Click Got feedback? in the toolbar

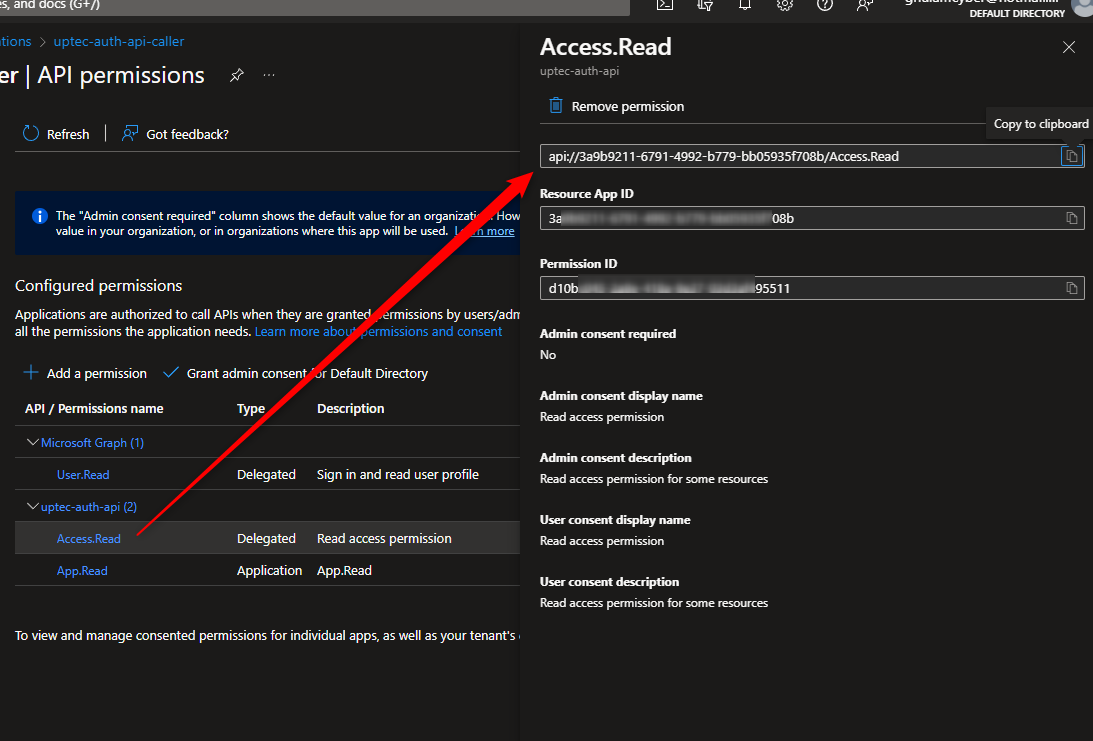tap(175, 134)
